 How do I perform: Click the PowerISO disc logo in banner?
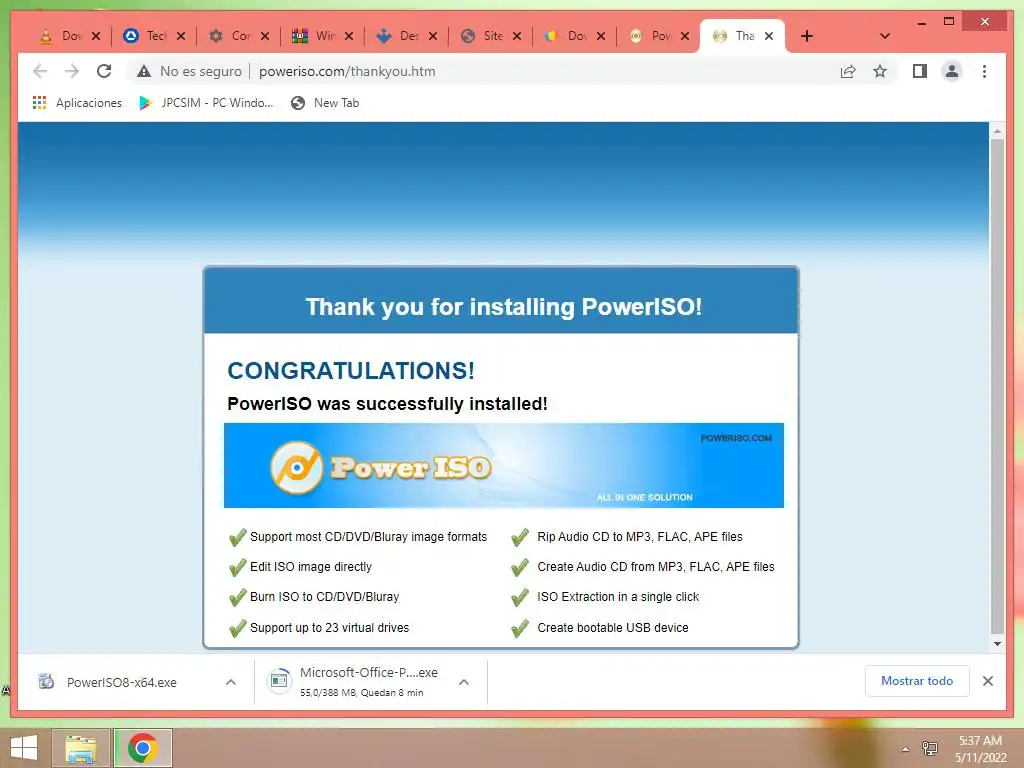click(x=296, y=468)
